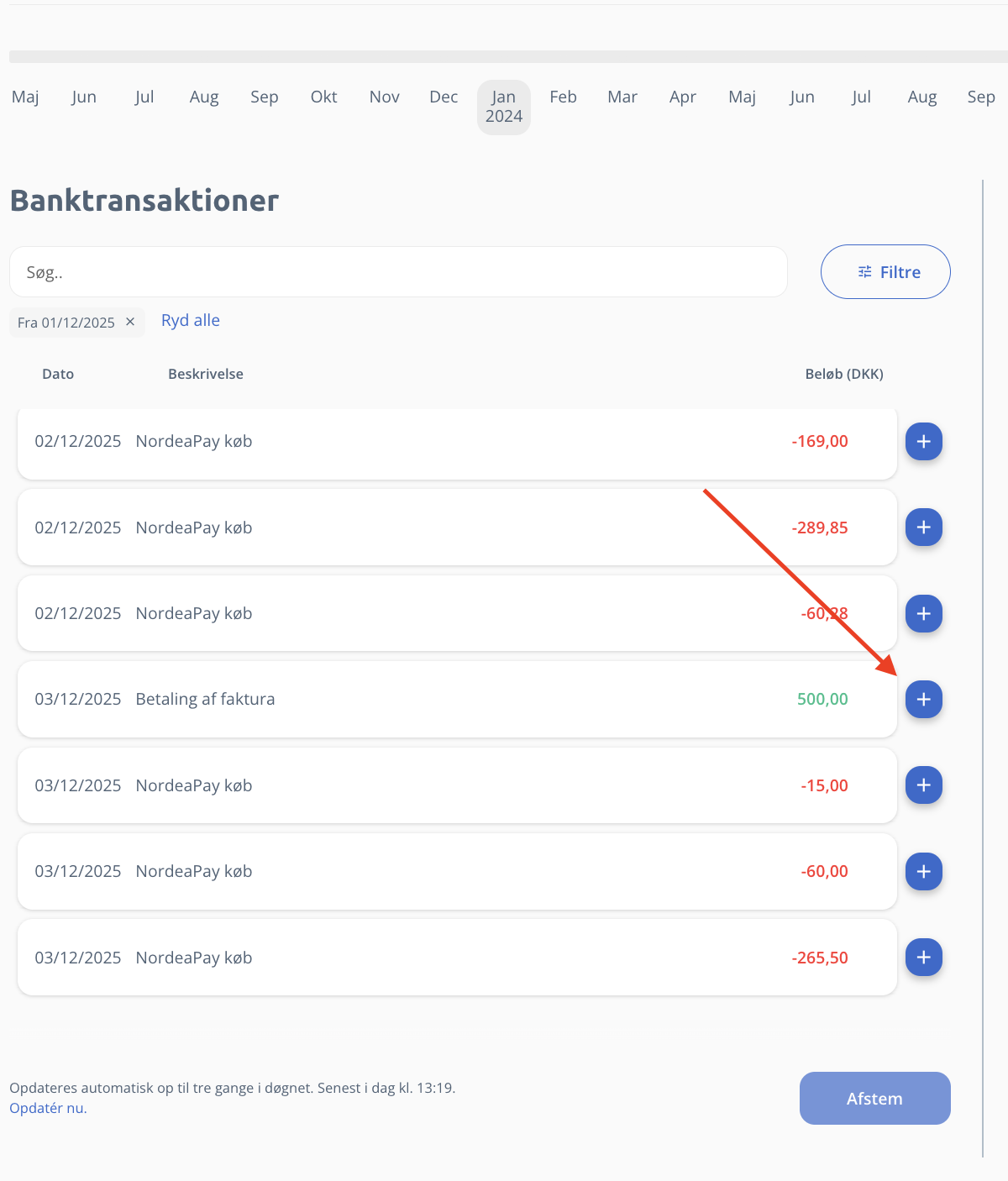
Task: Open the Filtre filter options
Action: 885,272
